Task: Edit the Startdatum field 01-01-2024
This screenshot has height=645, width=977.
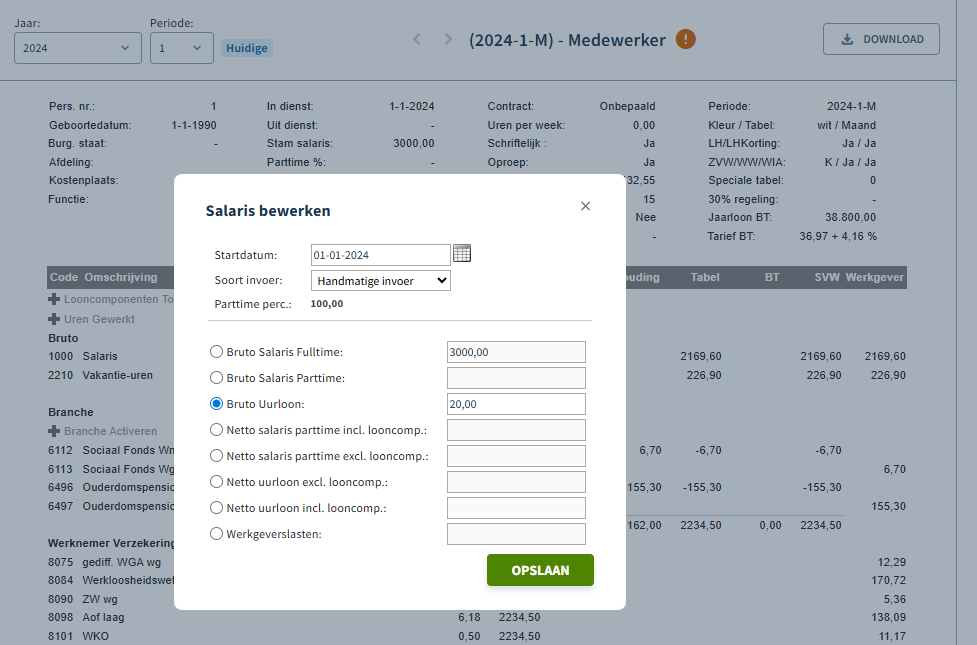Action: pos(381,255)
